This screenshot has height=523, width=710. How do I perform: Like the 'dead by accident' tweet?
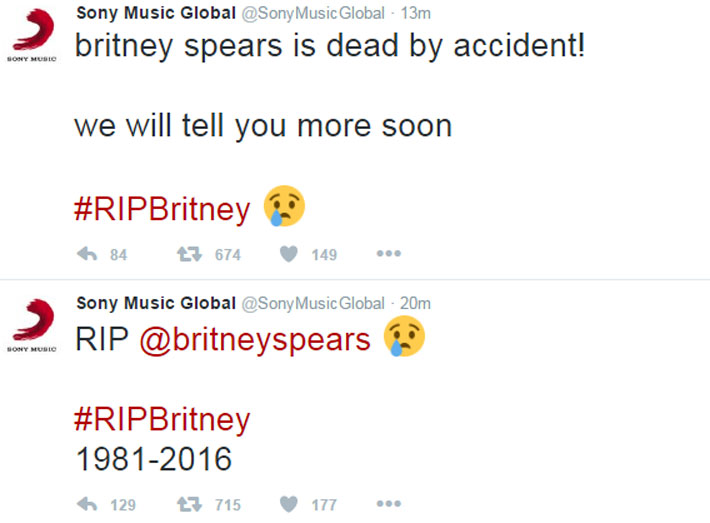(289, 254)
